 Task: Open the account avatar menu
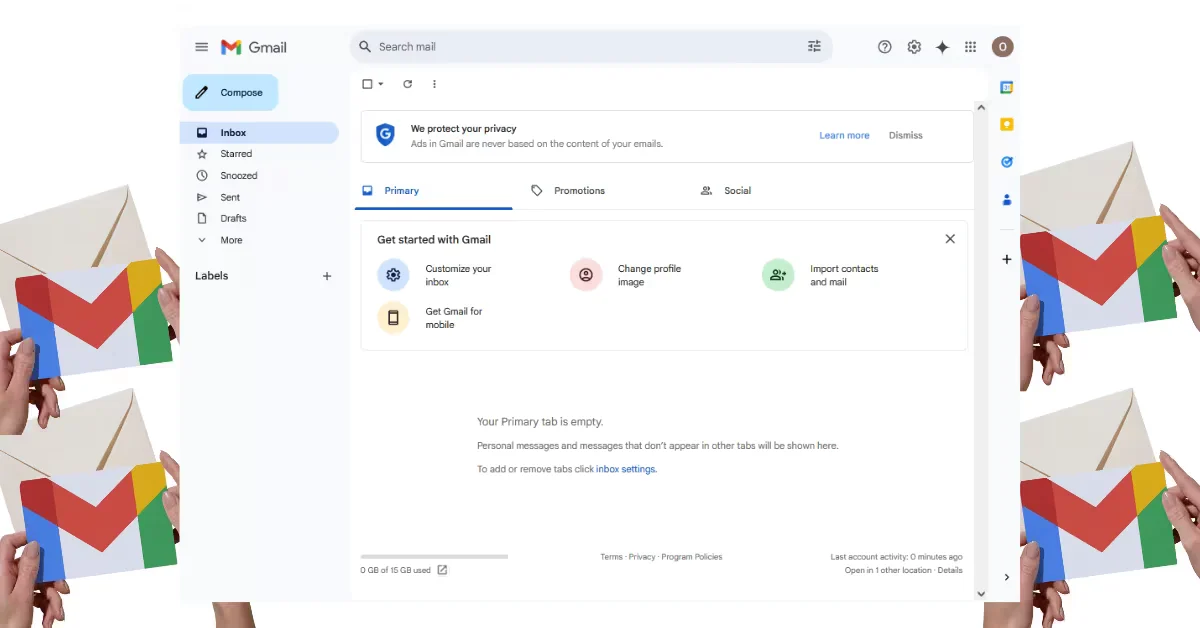tap(1002, 47)
